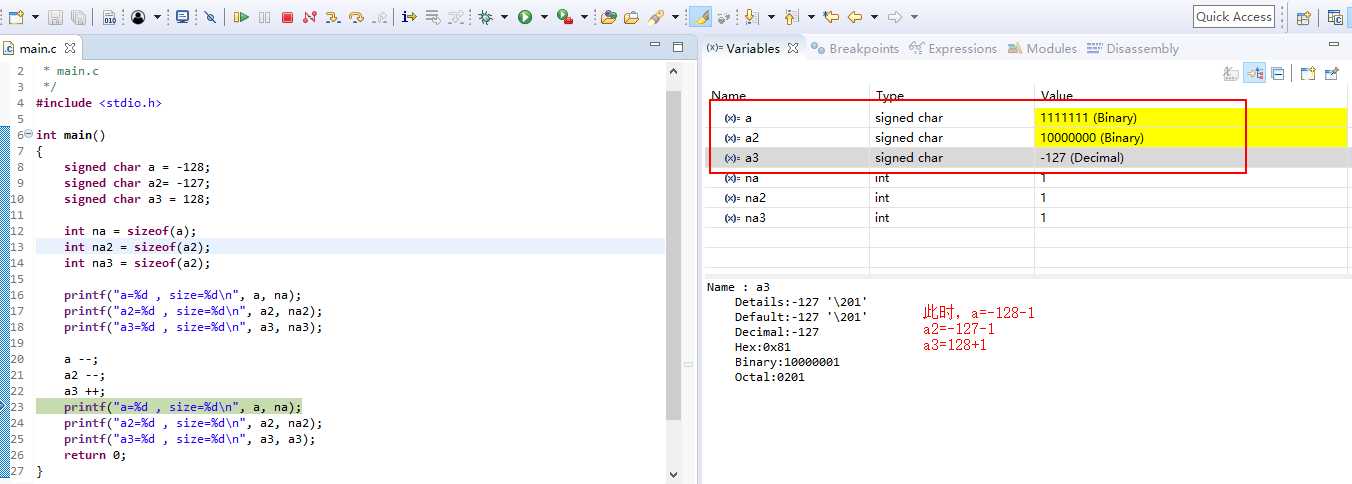Image resolution: width=1352 pixels, height=484 pixels.
Task: Click the Open New View icon
Action: [1307, 73]
